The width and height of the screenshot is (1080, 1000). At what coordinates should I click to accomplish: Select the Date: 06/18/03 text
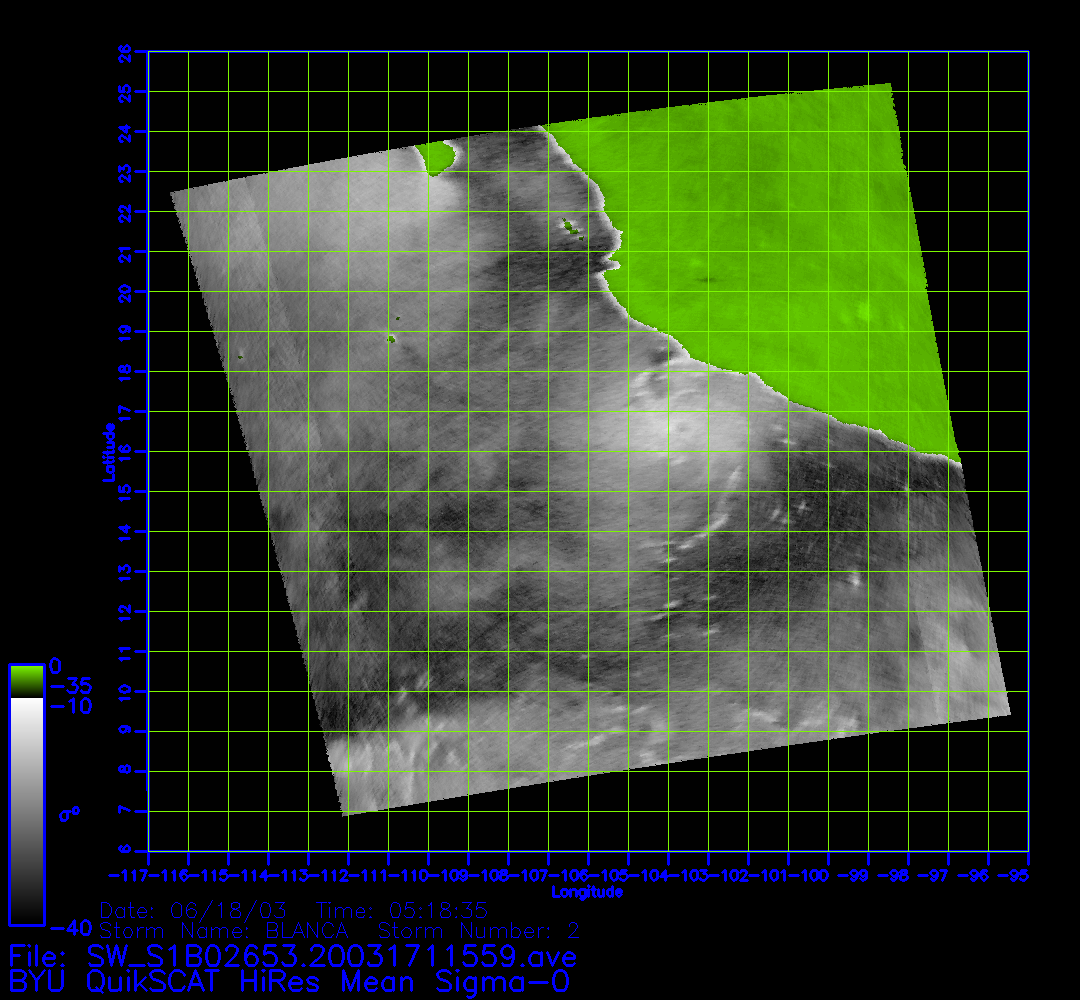click(x=194, y=911)
